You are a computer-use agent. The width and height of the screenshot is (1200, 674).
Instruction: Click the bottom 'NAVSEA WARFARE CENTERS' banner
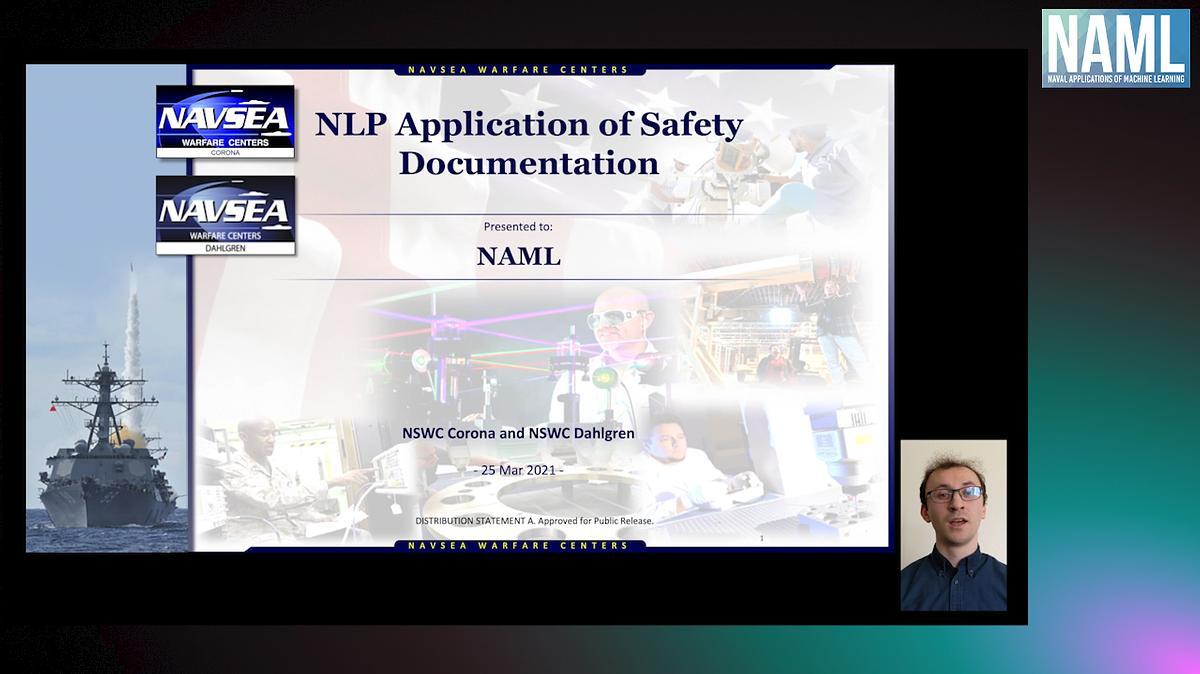518,546
